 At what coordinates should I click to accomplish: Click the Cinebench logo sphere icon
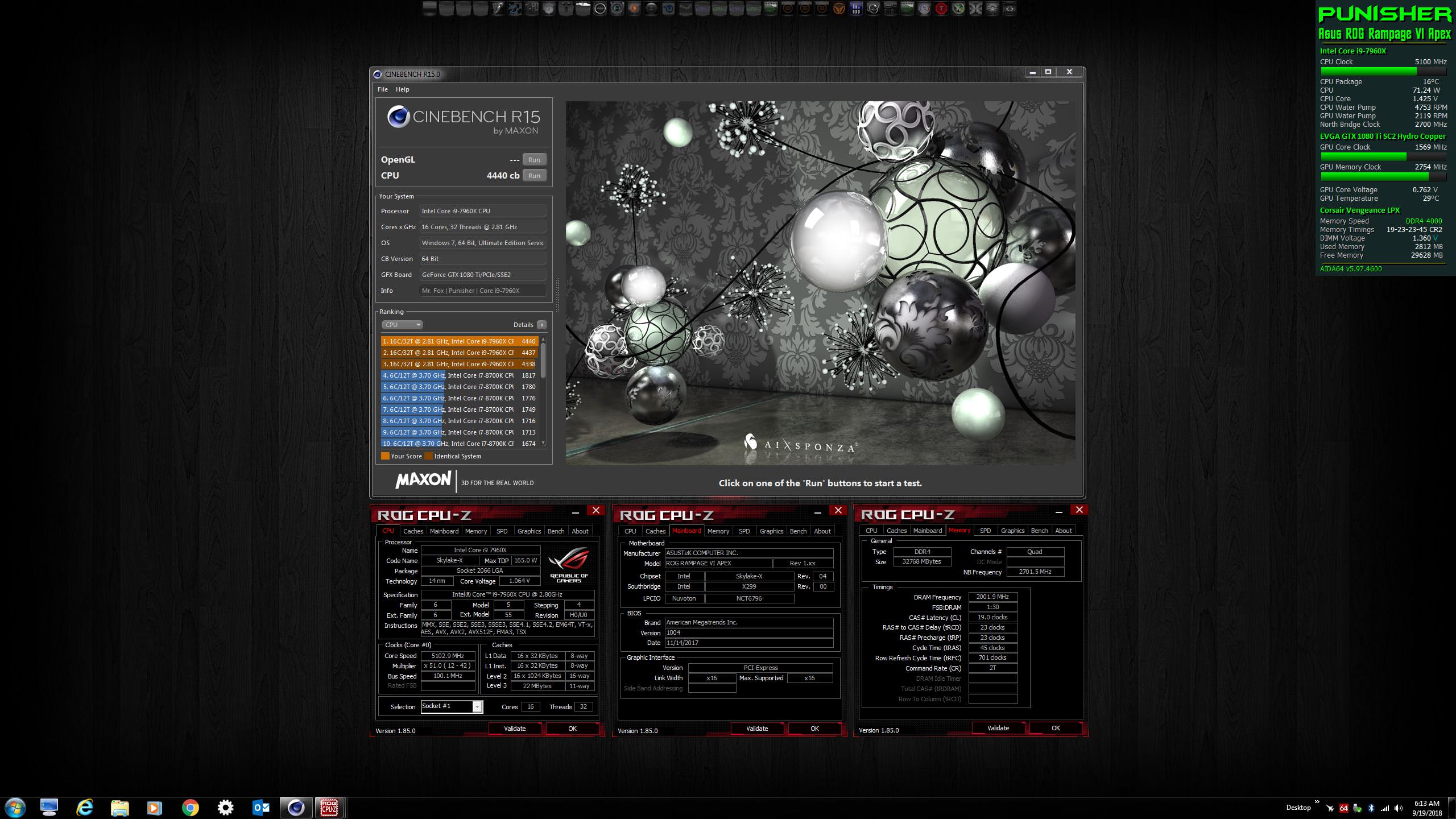click(398, 117)
